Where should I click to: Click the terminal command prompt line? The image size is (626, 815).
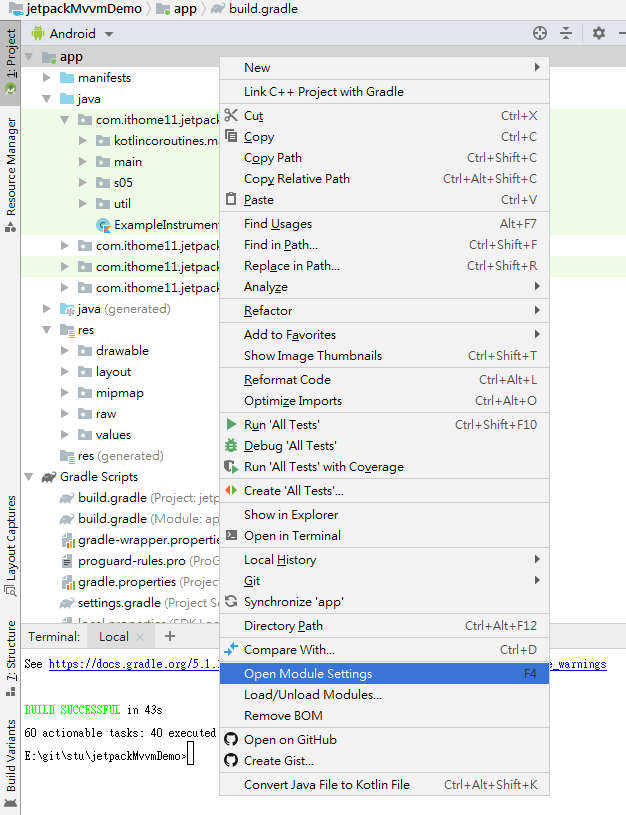pyautogui.click(x=109, y=756)
